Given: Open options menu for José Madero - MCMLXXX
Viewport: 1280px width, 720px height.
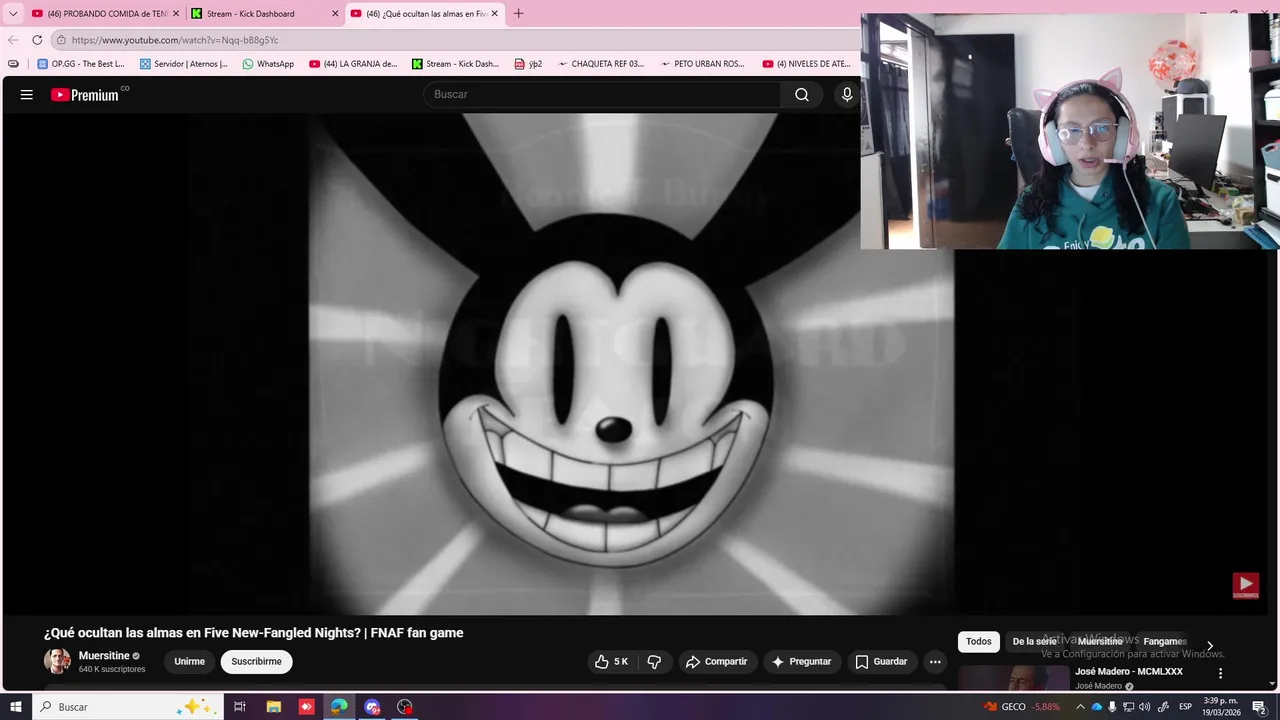Looking at the screenshot, I should 1220,674.
